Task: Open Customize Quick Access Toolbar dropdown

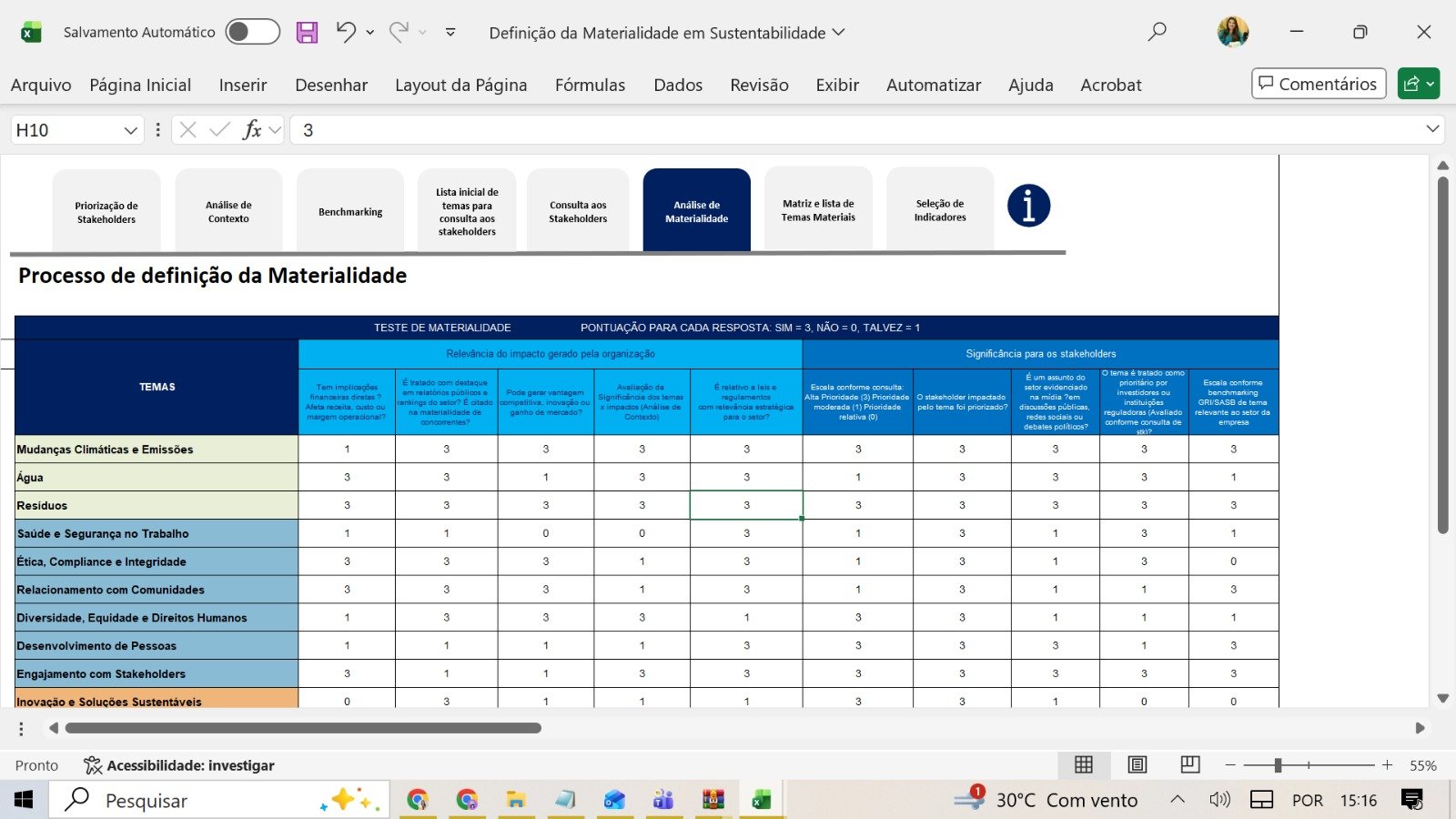Action: click(x=450, y=33)
